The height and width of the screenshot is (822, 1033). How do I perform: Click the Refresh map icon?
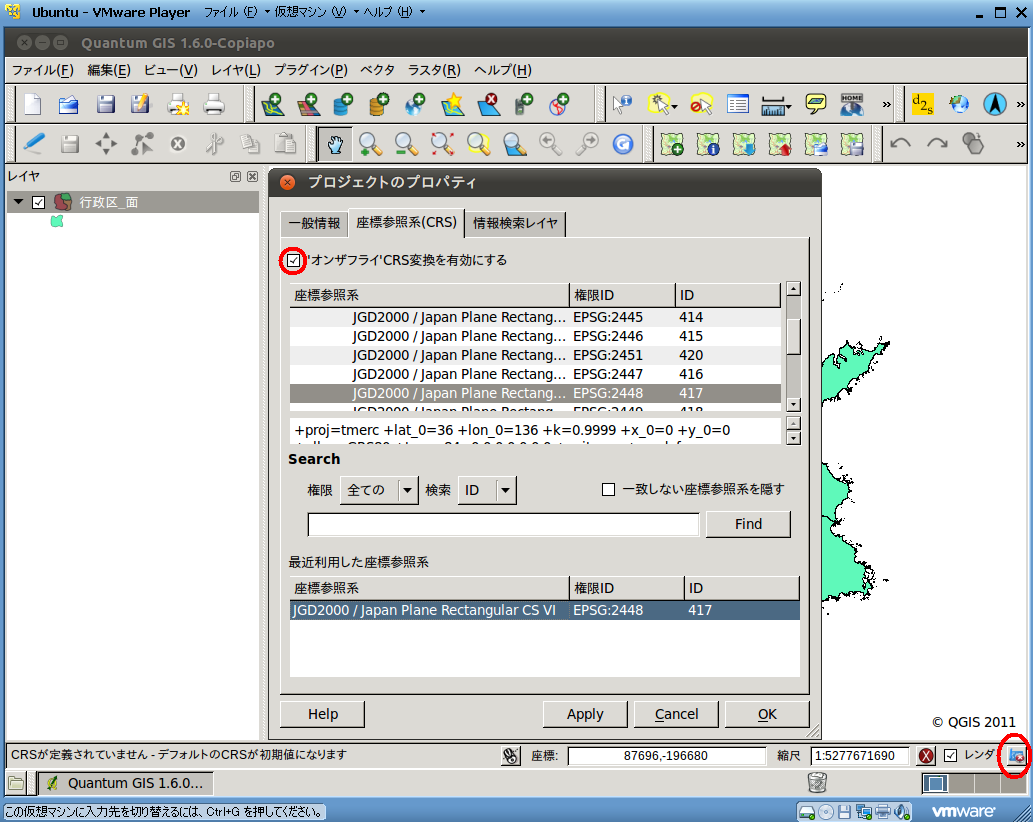point(623,144)
